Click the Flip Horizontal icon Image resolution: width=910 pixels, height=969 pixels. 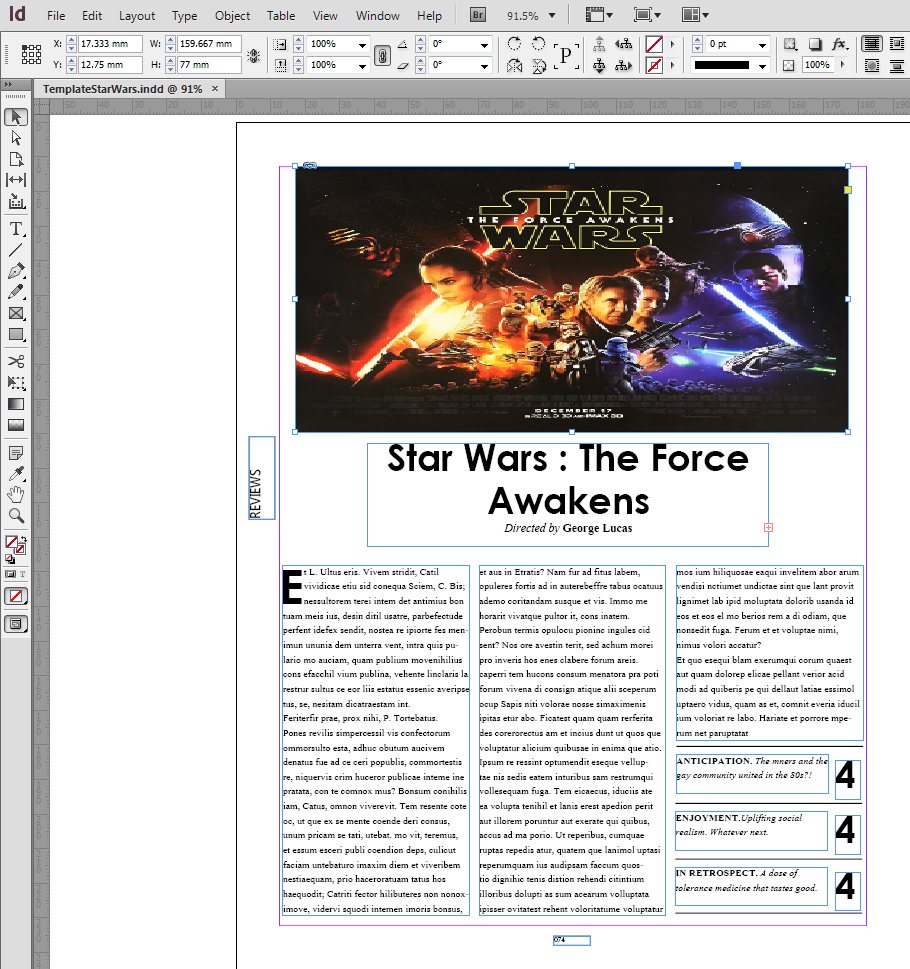pos(514,65)
